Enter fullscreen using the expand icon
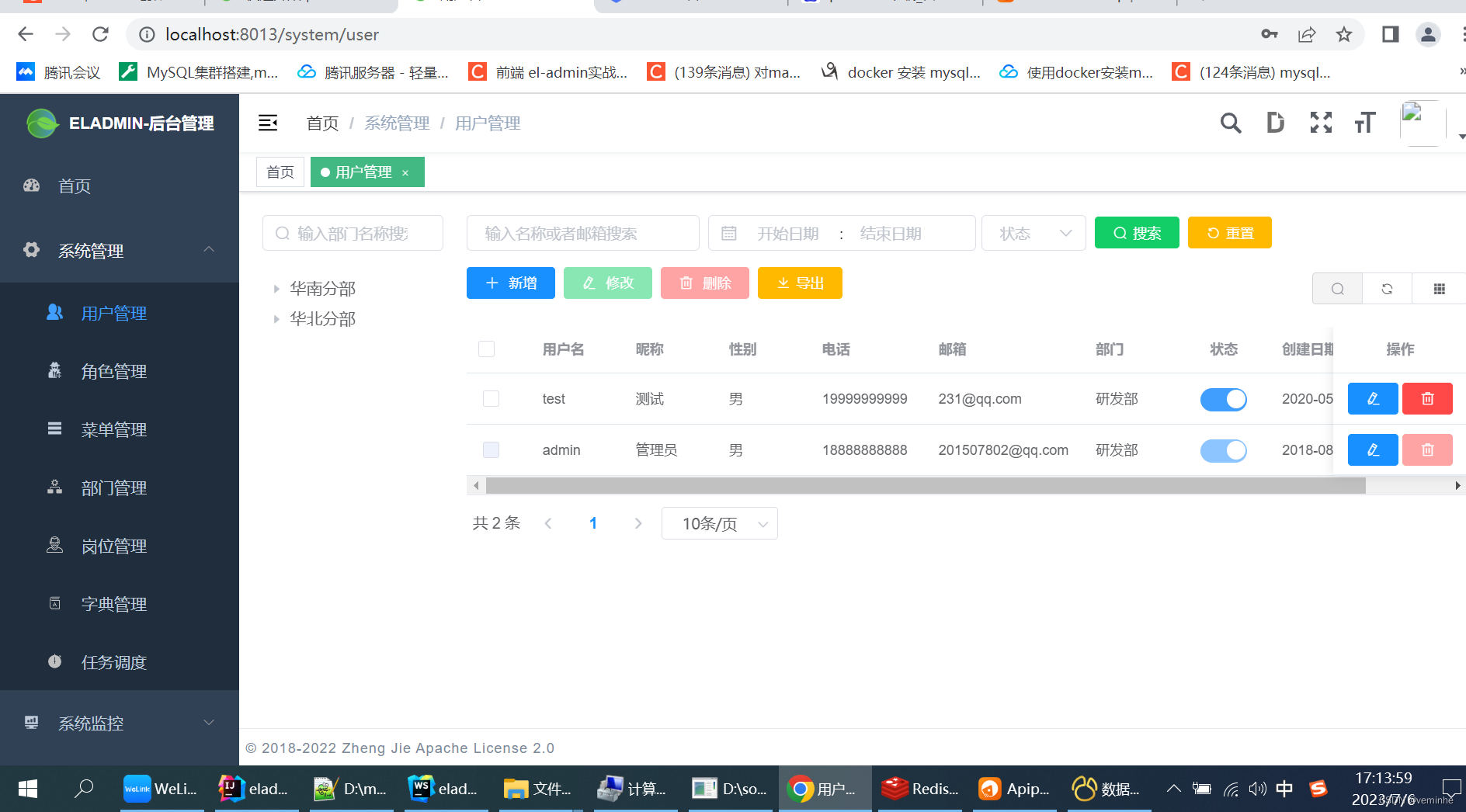The height and width of the screenshot is (812, 1466). [1321, 123]
